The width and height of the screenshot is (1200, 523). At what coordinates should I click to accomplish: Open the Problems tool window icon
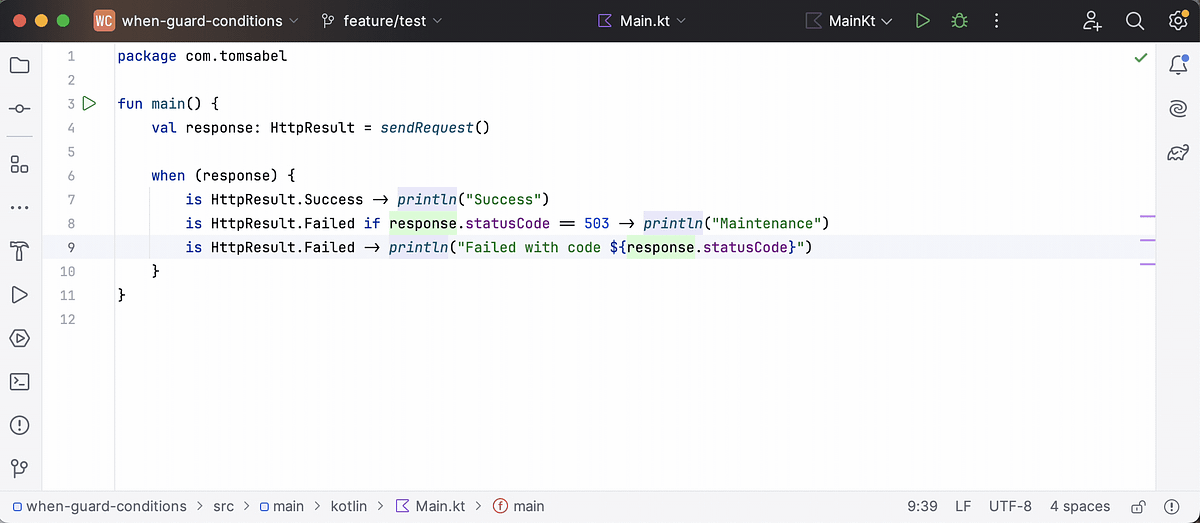coord(19,425)
